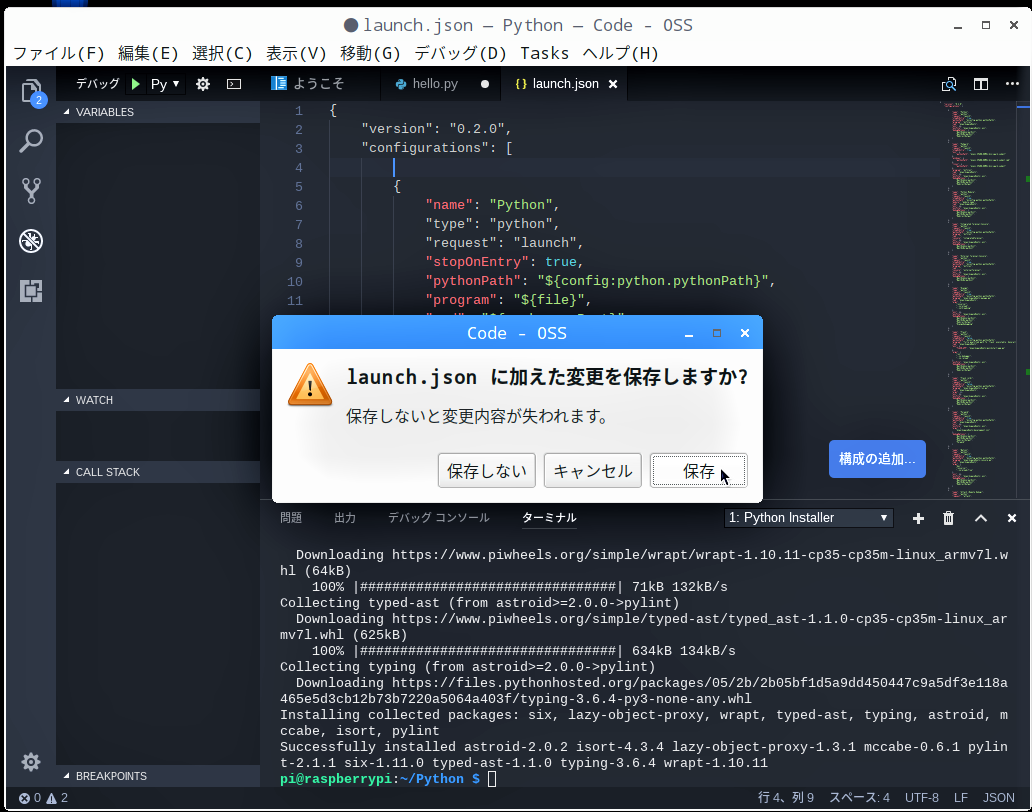The height and width of the screenshot is (812, 1032).
Task: Click 保存 button in dialog
Action: tap(698, 470)
